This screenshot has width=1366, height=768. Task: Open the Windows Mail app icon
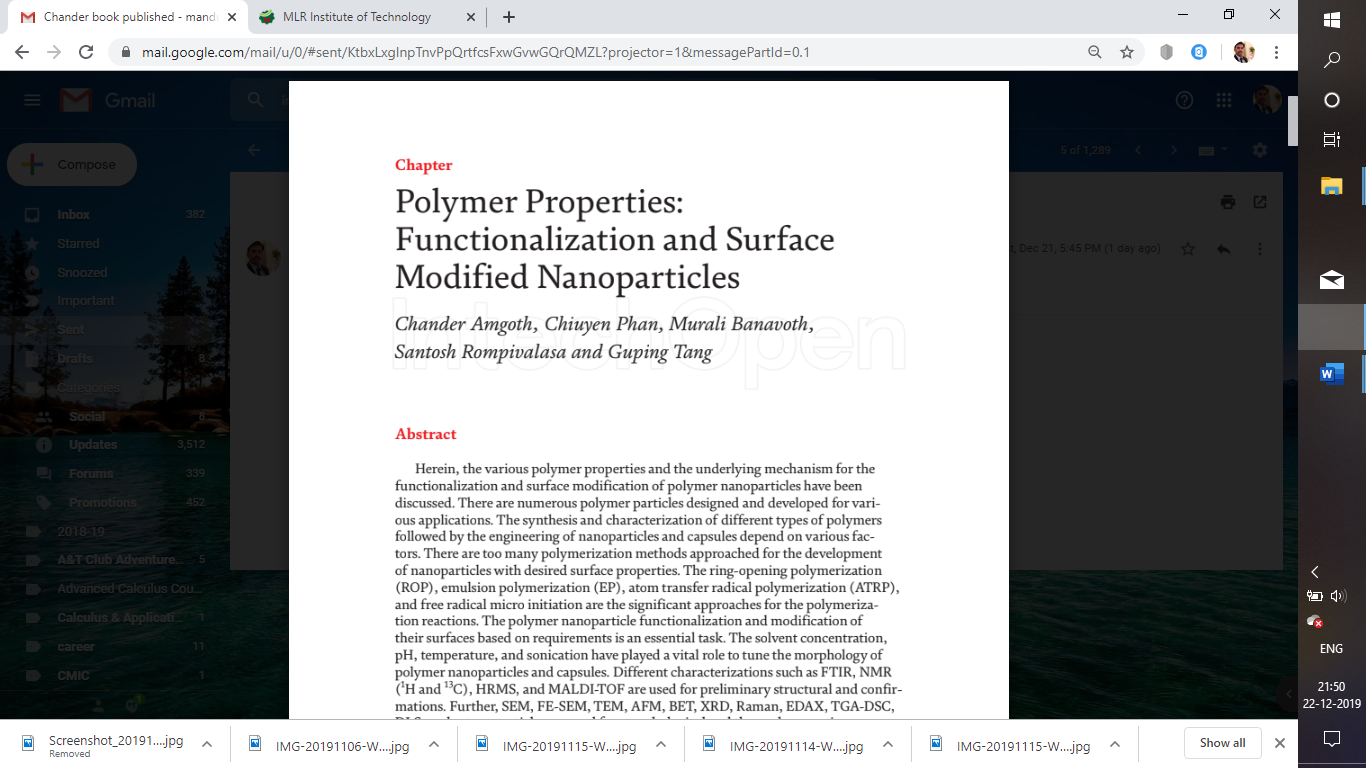click(x=1331, y=280)
